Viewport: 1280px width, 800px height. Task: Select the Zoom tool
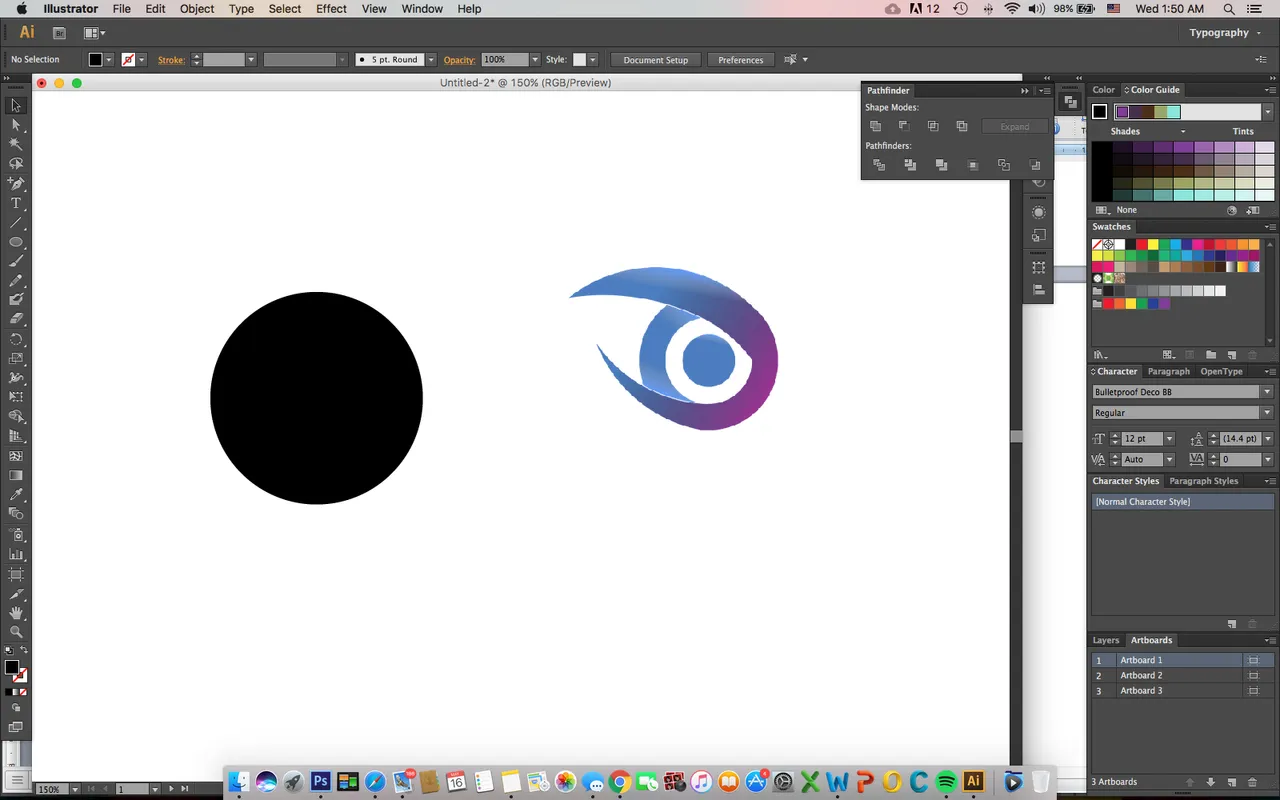16,632
